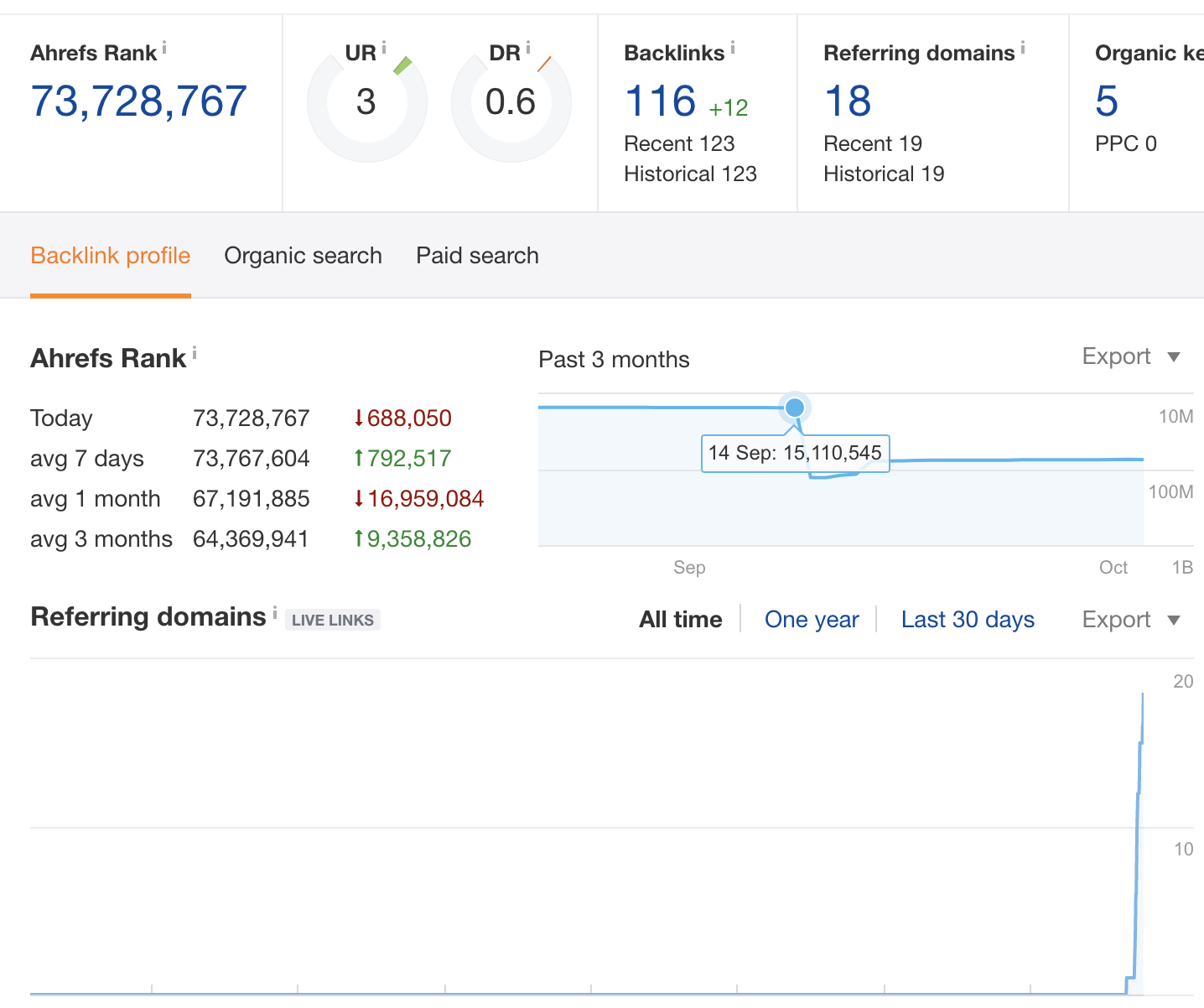Open the 5 organic keywords count link
Screen dimensions: 1204x1008
point(1107,101)
